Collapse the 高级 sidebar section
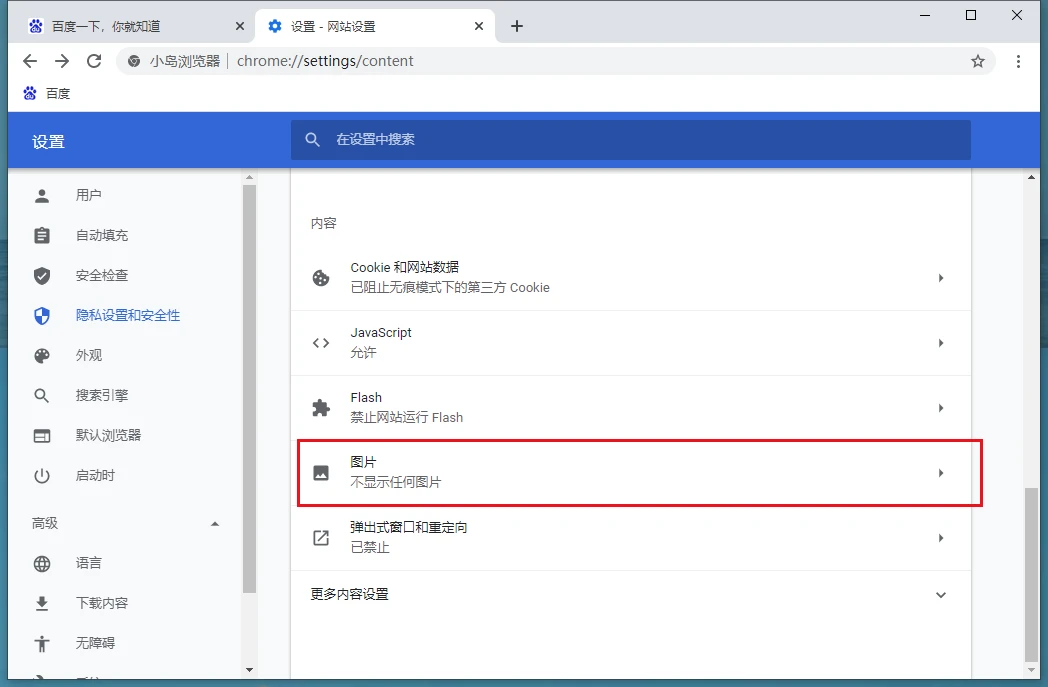The width and height of the screenshot is (1048, 687). pos(214,524)
